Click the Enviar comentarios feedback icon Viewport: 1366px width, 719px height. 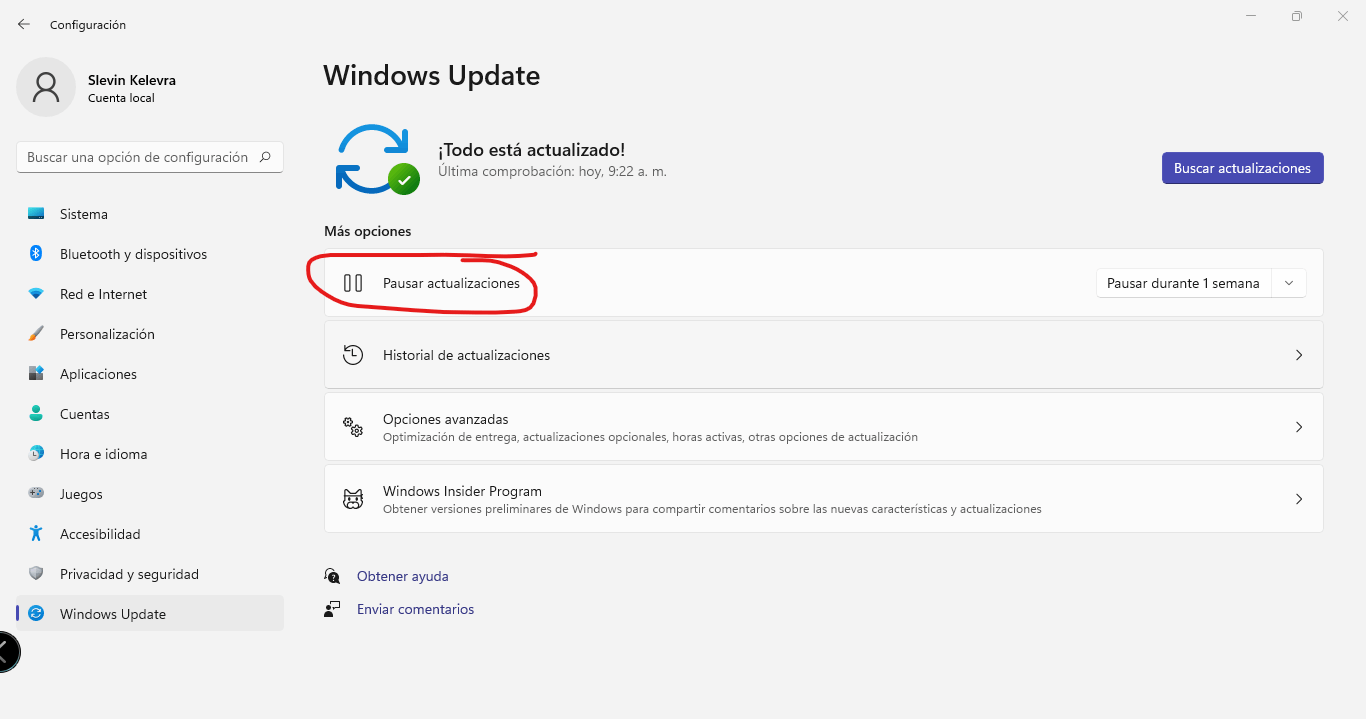point(332,609)
